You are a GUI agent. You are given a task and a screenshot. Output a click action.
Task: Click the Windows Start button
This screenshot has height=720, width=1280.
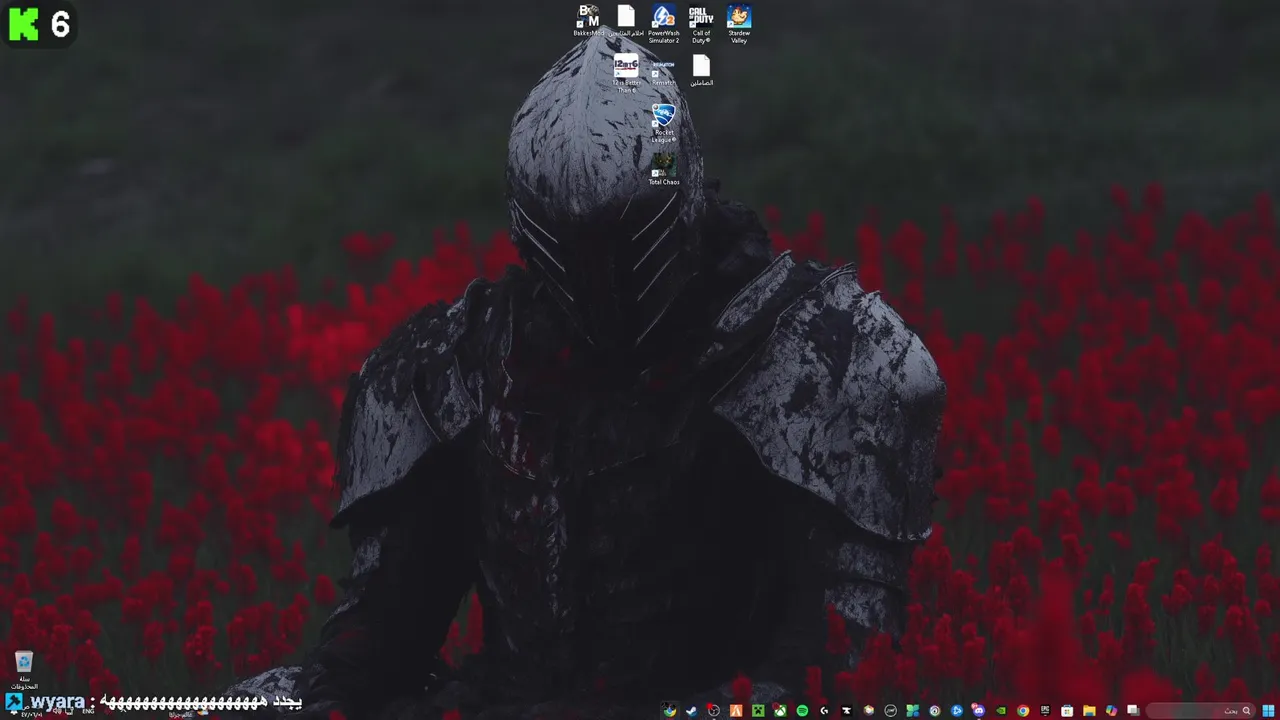(1268, 711)
